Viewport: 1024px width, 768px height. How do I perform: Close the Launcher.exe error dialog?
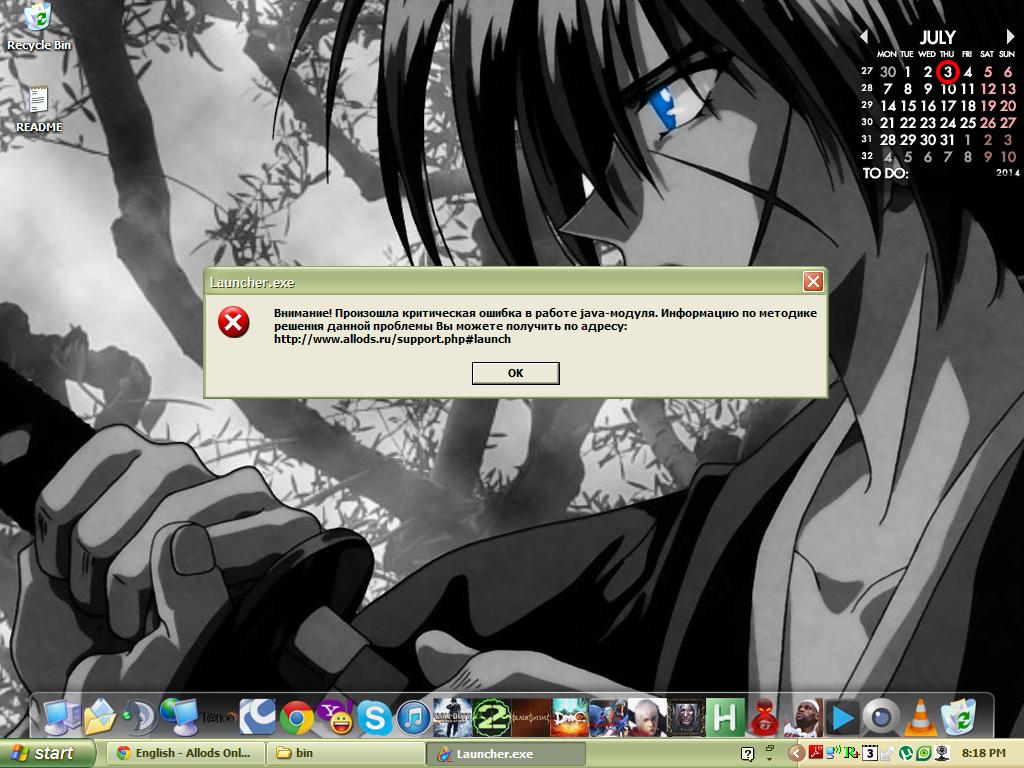[813, 282]
